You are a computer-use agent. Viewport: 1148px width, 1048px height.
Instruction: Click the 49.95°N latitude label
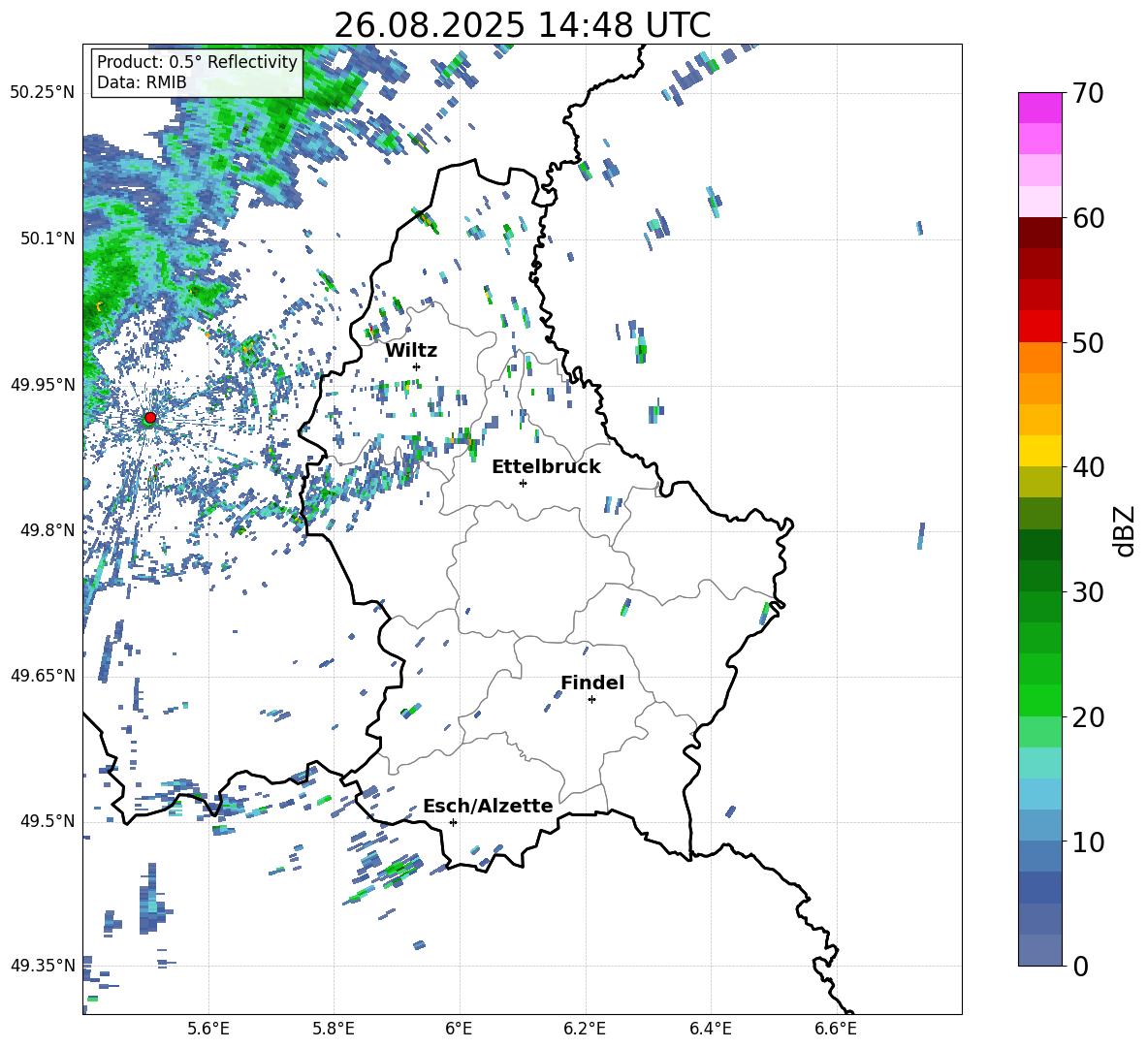click(x=42, y=384)
